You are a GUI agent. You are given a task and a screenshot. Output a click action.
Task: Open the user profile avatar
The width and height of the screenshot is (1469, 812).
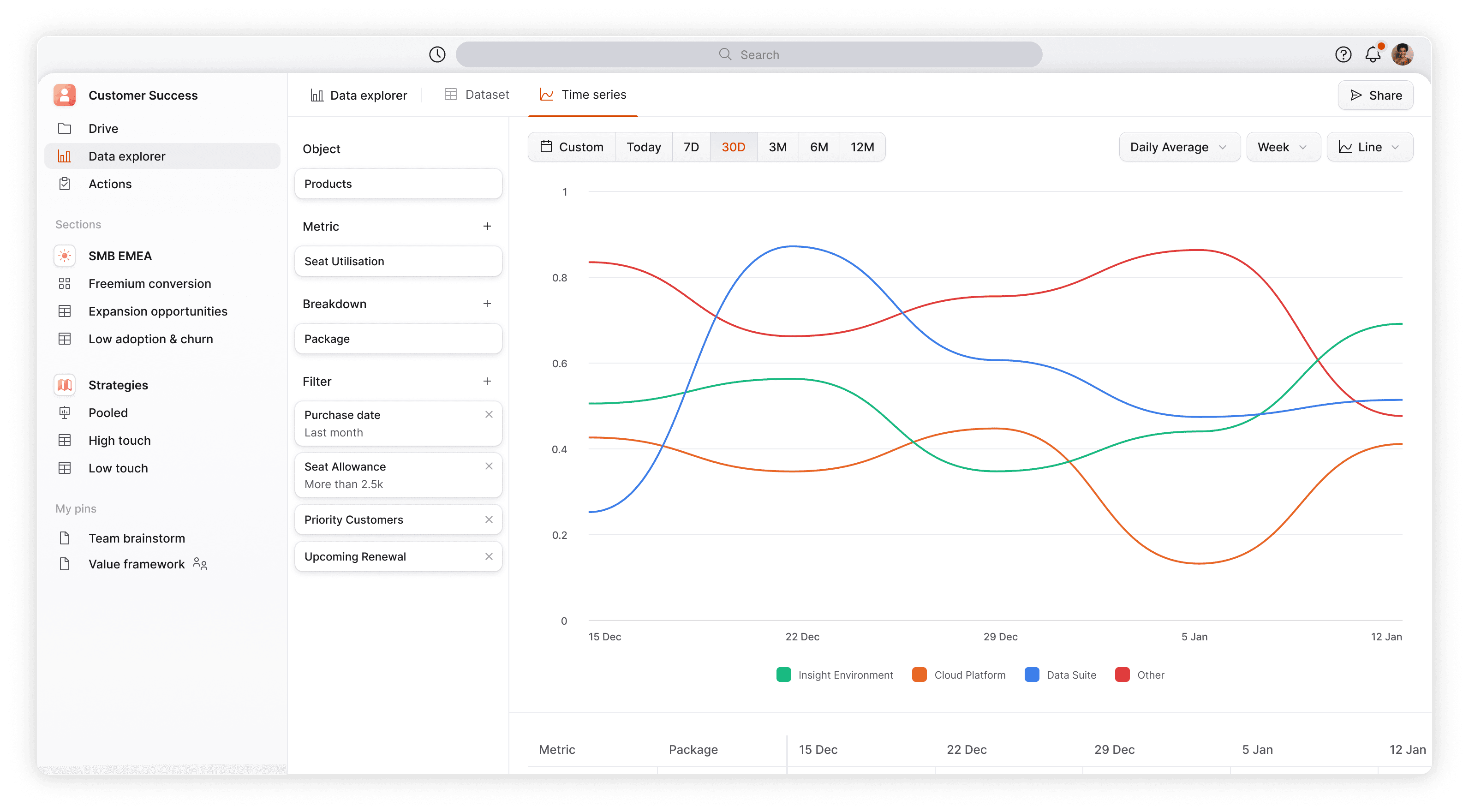(x=1402, y=54)
